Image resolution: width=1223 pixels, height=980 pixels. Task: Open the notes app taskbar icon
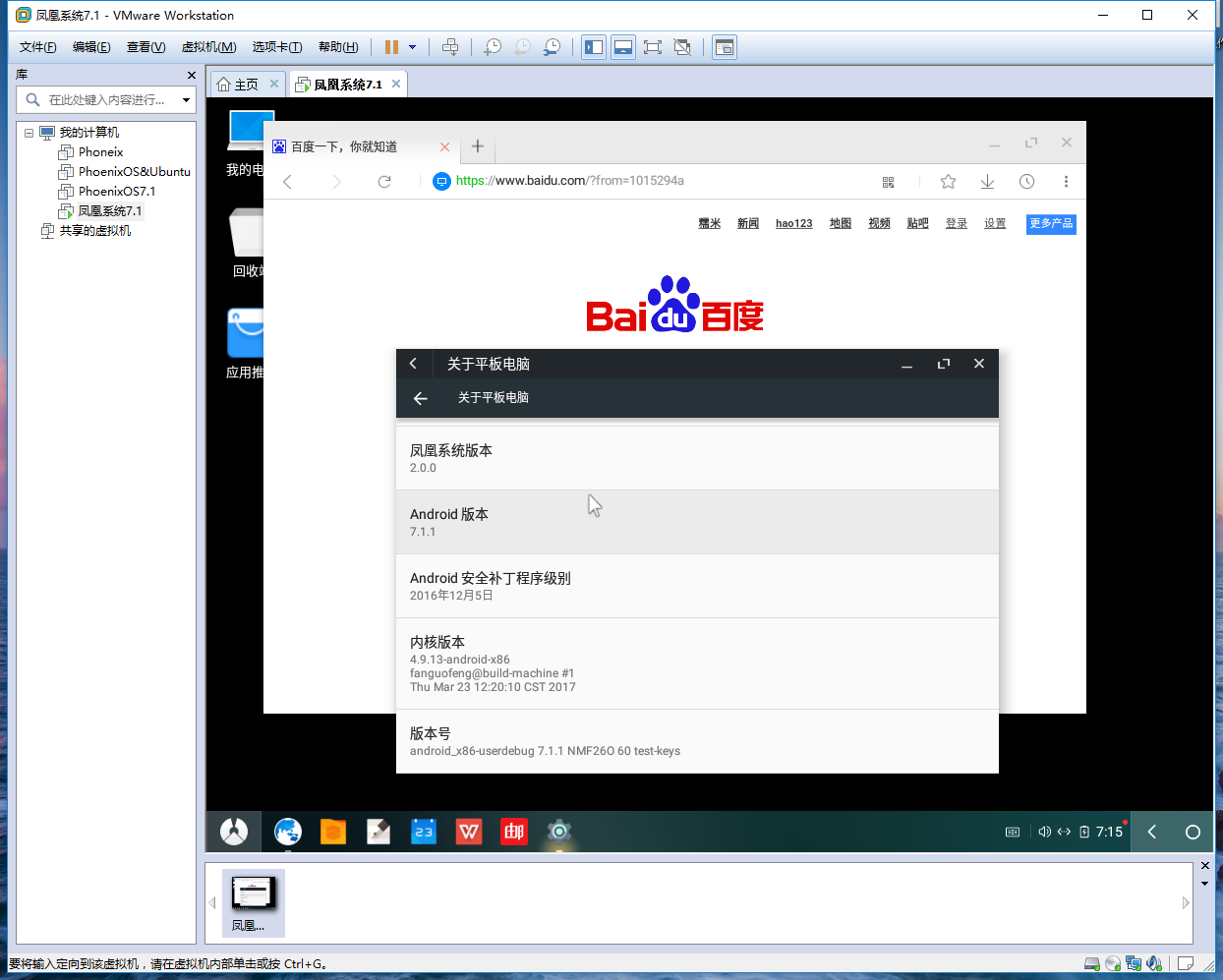379,832
